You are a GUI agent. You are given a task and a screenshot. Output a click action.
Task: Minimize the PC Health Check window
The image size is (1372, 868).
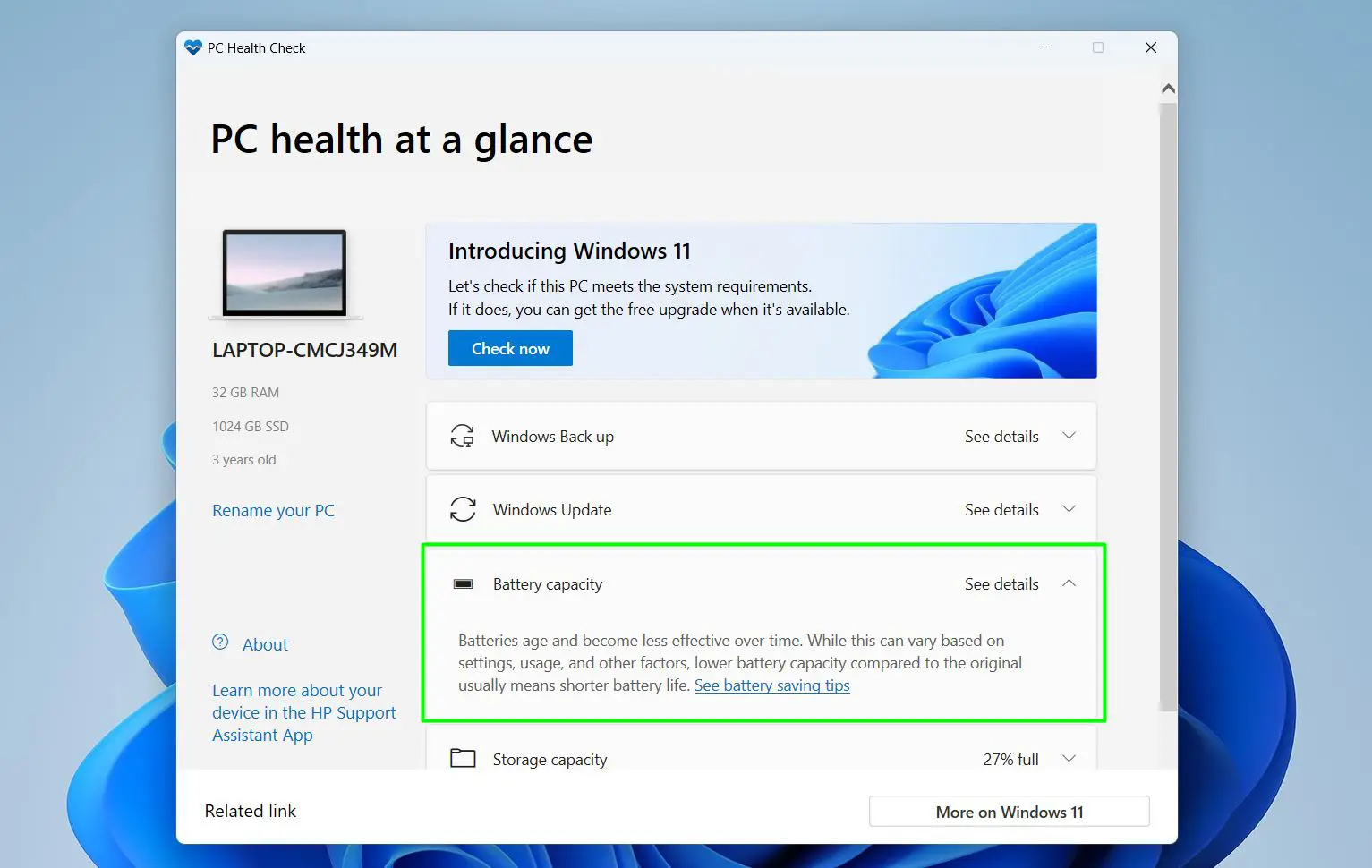coord(1045,47)
